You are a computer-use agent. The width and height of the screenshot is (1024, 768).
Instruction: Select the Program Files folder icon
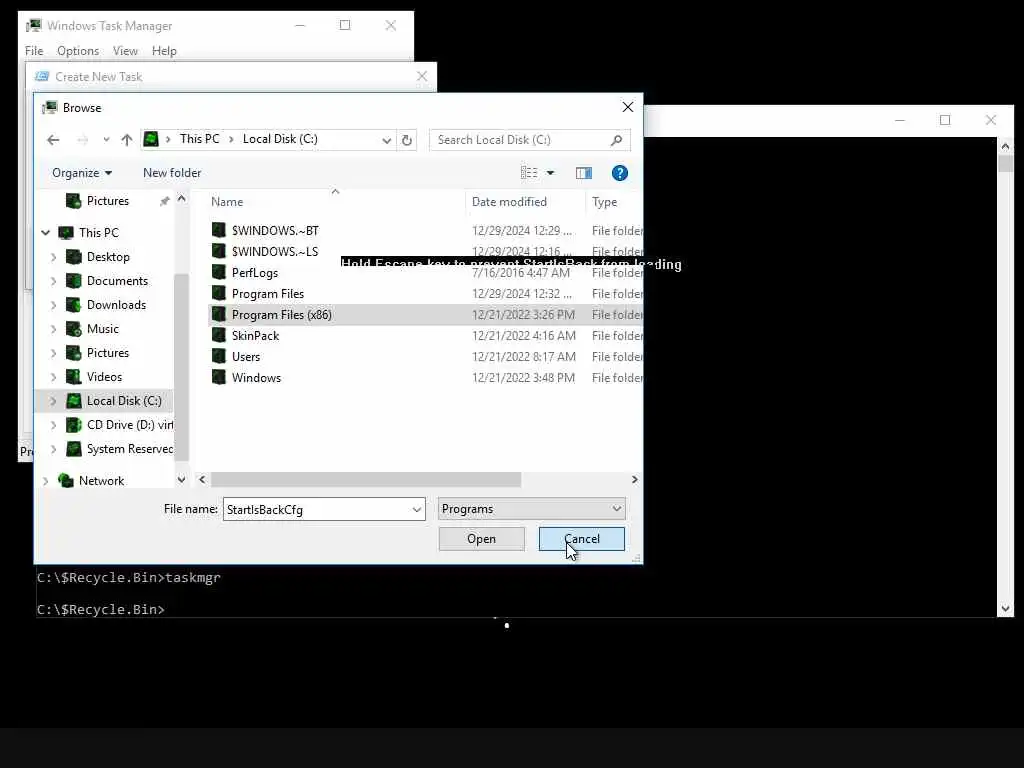(x=219, y=293)
